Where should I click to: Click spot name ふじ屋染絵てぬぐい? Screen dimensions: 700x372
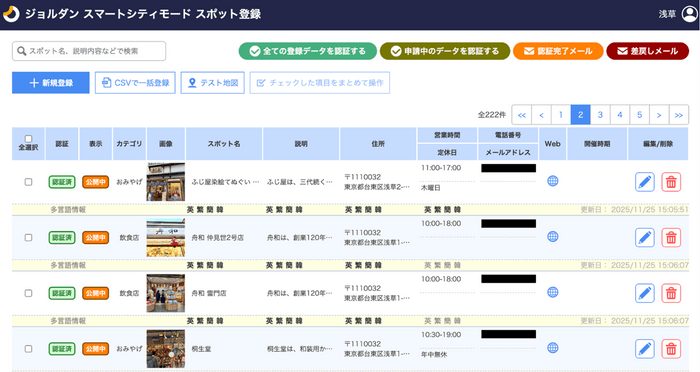[225, 182]
